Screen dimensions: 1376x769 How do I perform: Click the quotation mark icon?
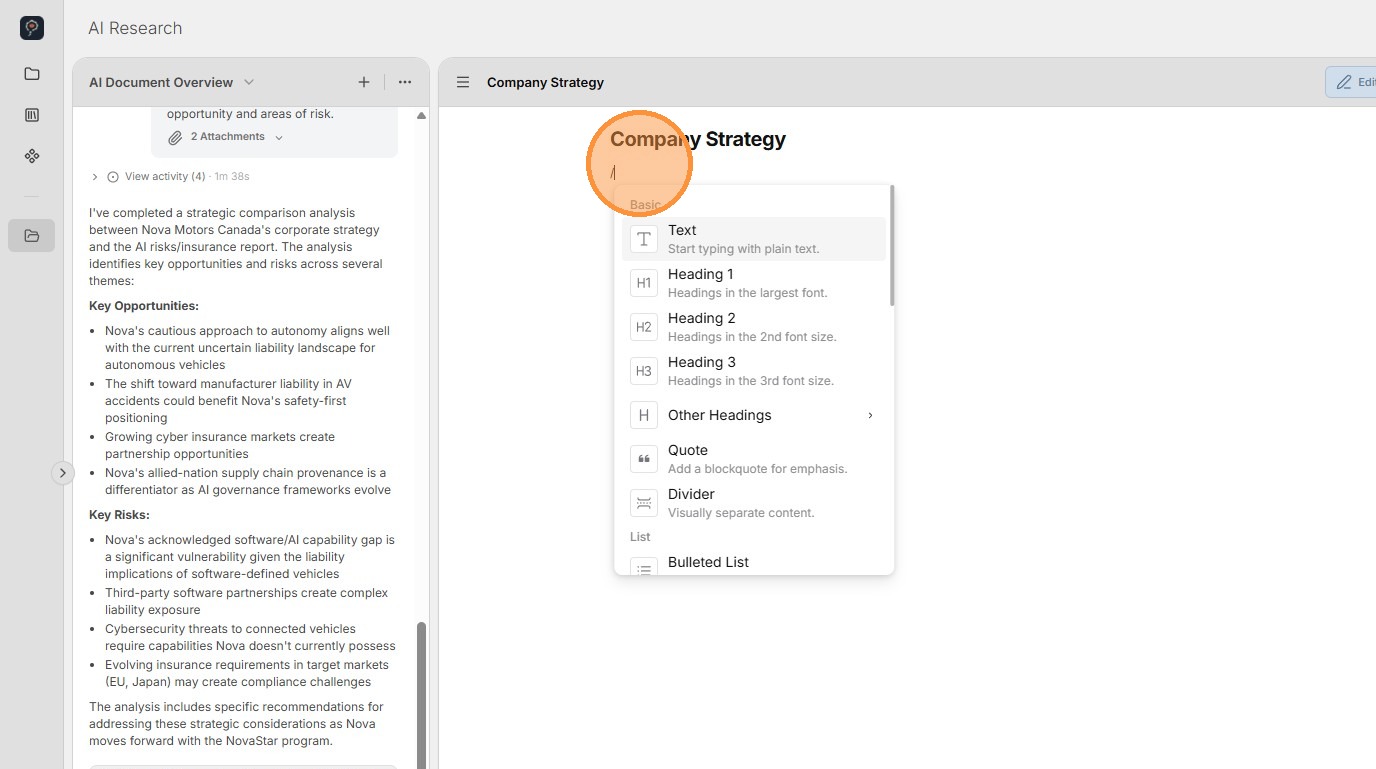pyautogui.click(x=644, y=459)
